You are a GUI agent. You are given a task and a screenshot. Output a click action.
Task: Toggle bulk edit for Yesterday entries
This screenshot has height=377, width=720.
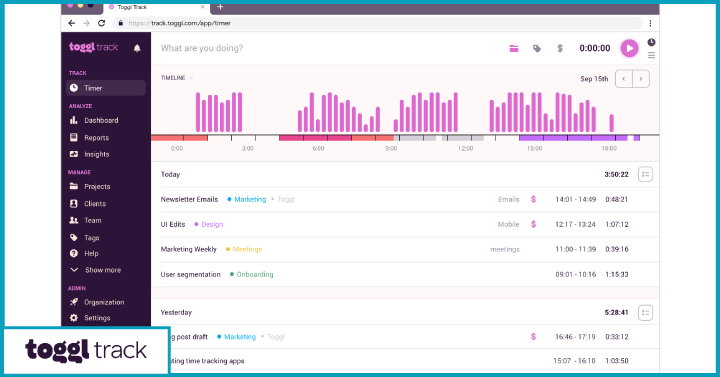[x=645, y=313]
